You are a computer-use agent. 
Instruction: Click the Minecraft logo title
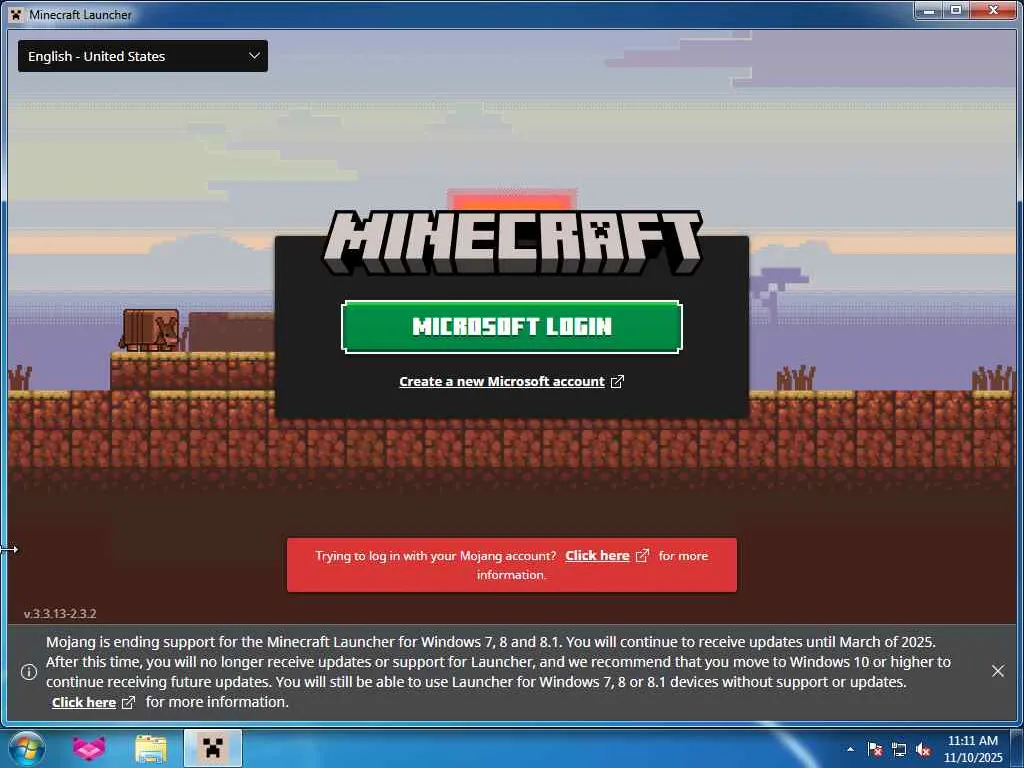coord(512,242)
